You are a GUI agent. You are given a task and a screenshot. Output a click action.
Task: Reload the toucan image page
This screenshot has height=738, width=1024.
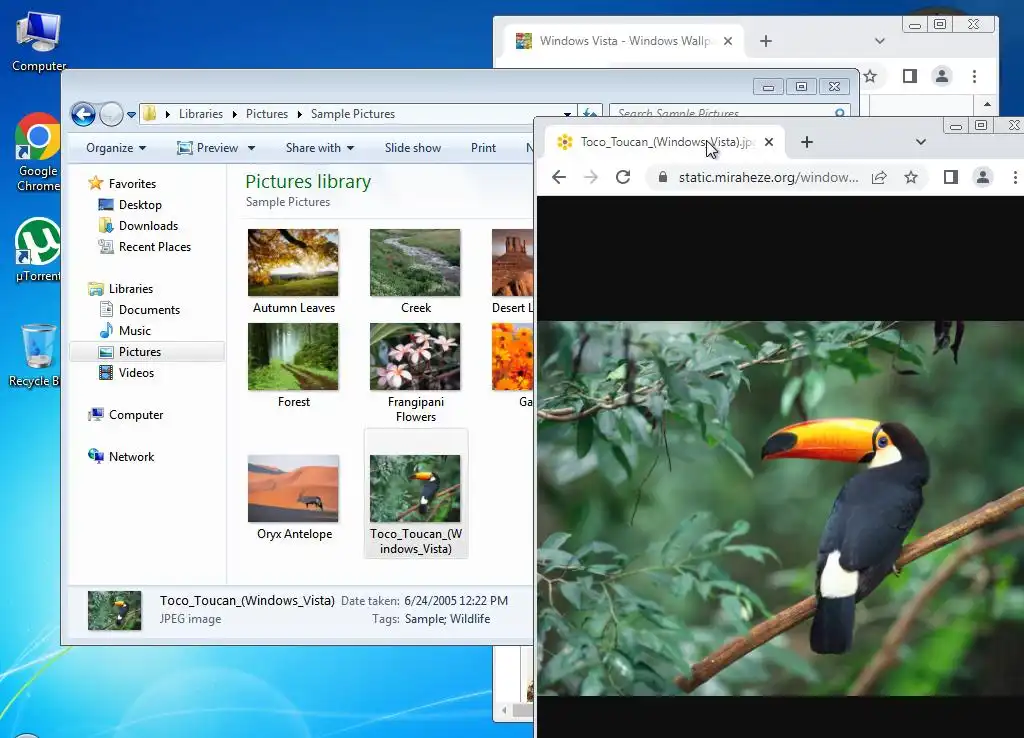623,177
